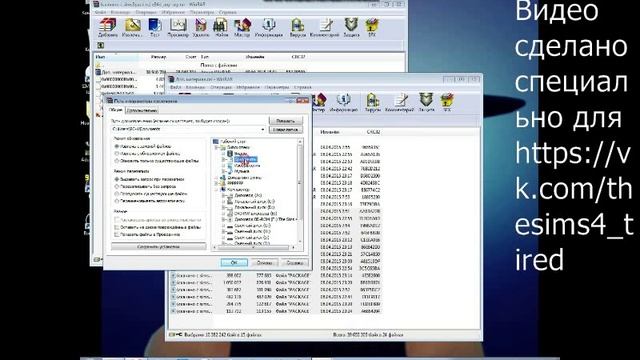Click the Показать button in extraction dialog
This screenshot has height=360, width=640.
pyautogui.click(x=285, y=121)
